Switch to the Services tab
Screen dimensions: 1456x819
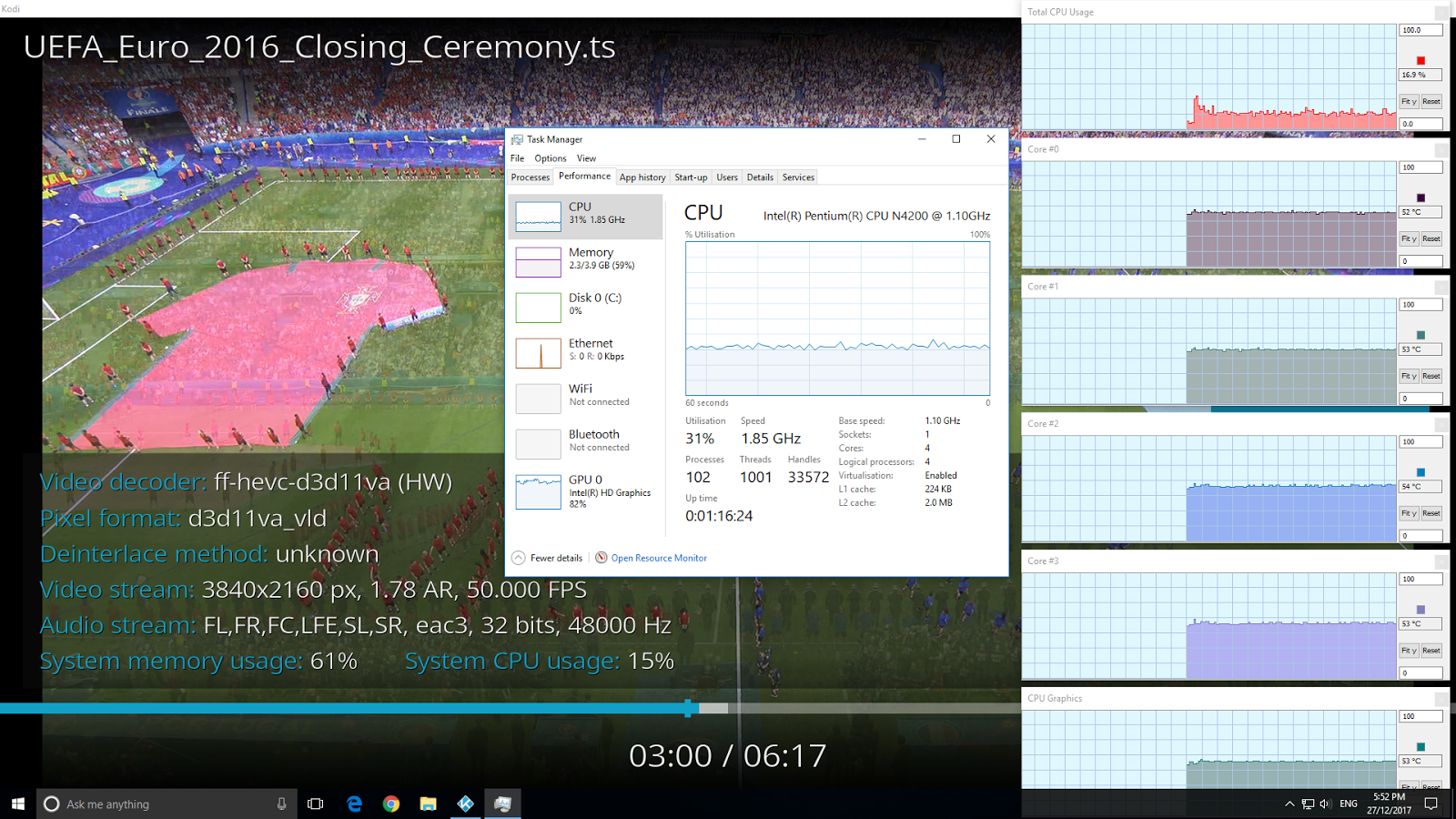click(x=798, y=177)
